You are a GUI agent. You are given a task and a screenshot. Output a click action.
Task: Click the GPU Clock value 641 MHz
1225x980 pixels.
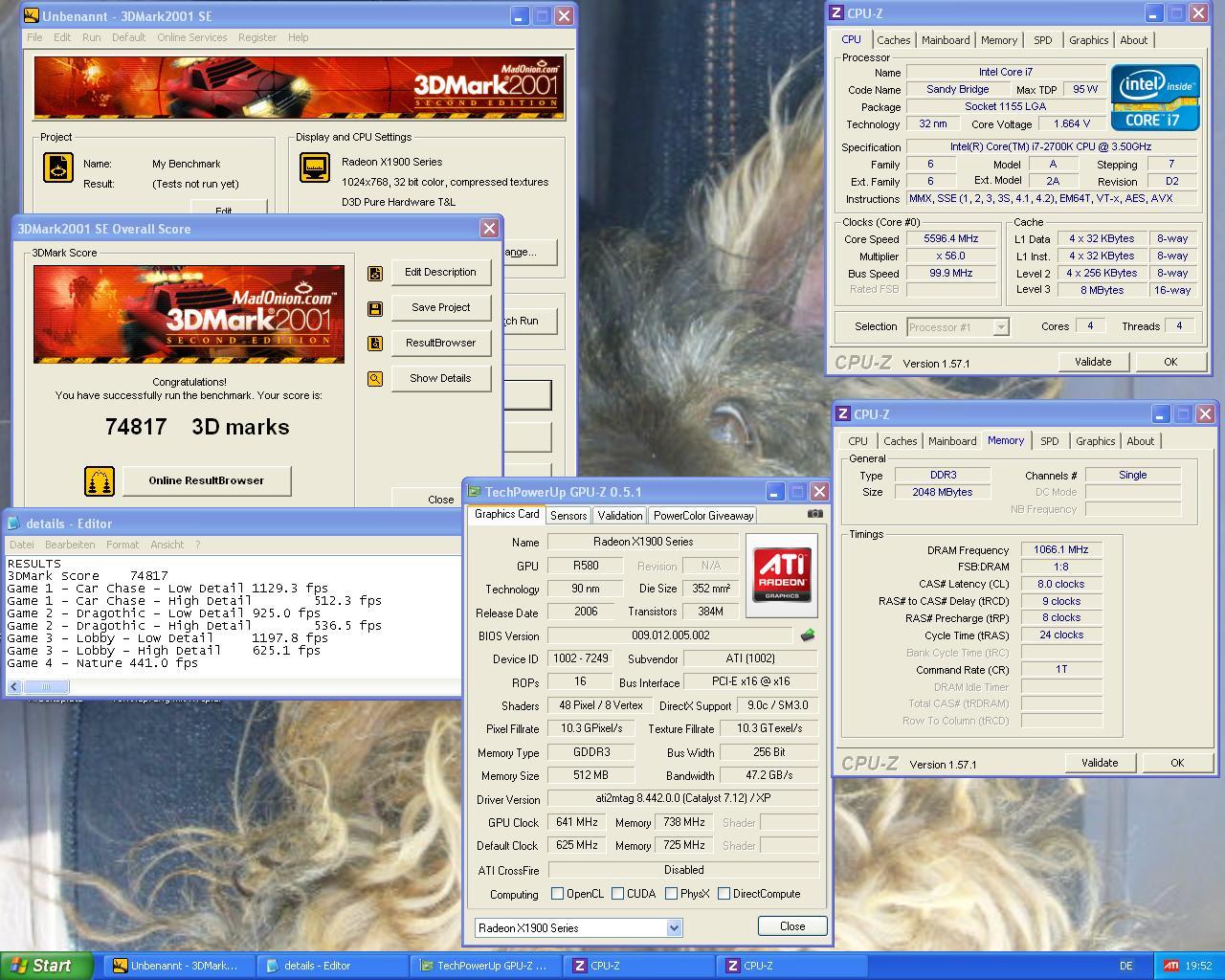(576, 822)
